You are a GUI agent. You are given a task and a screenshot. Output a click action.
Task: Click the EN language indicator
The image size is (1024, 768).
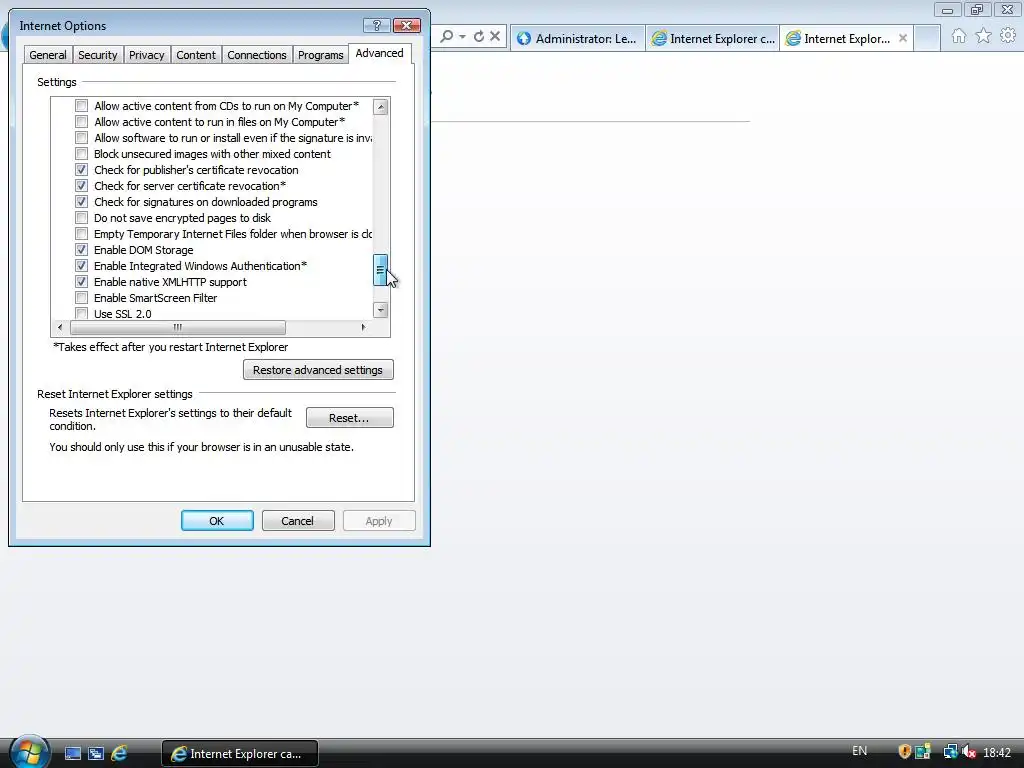(x=859, y=751)
